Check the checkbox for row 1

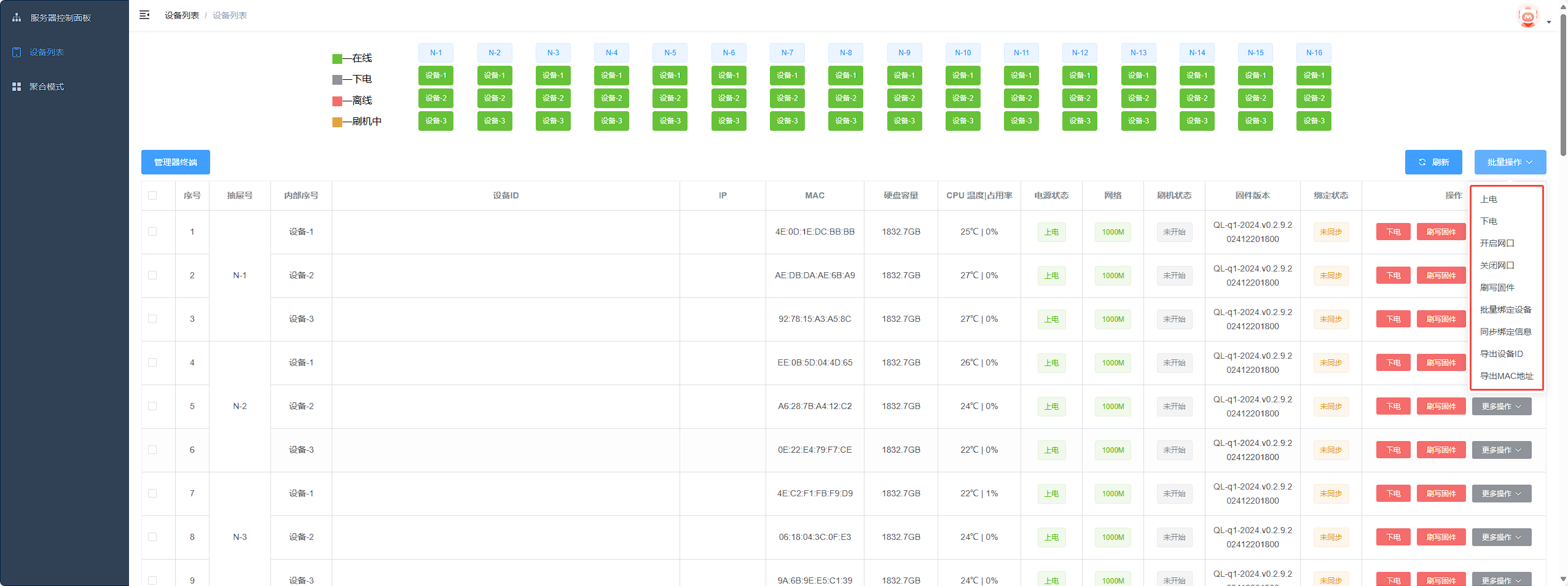pos(152,232)
